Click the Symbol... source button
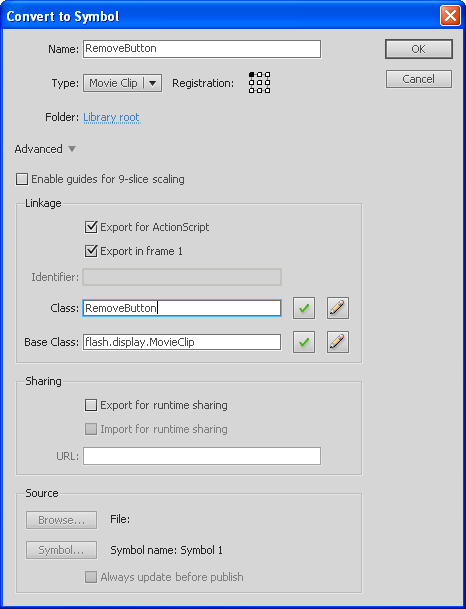The image size is (466, 609). tap(61, 550)
